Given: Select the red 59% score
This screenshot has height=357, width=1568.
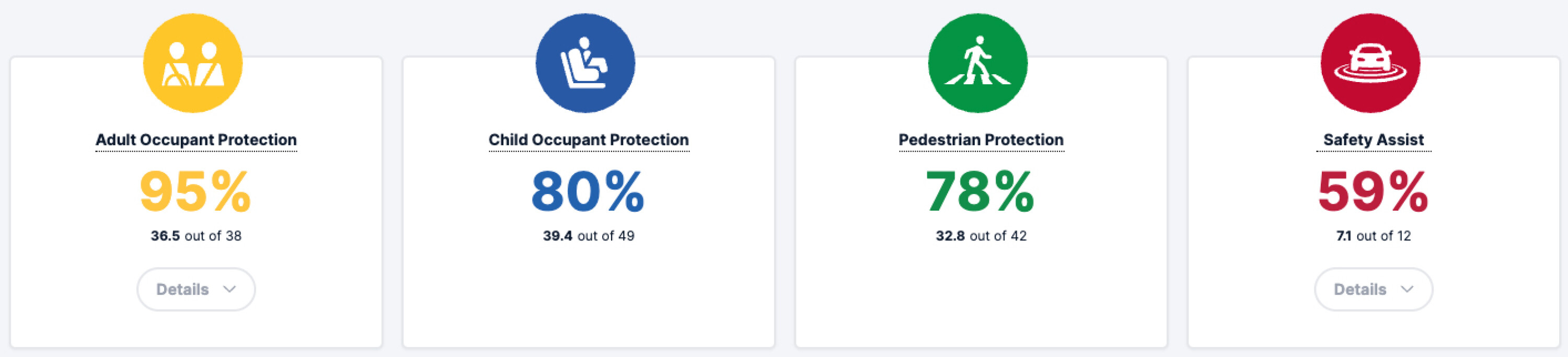Looking at the screenshot, I should pos(1373,191).
